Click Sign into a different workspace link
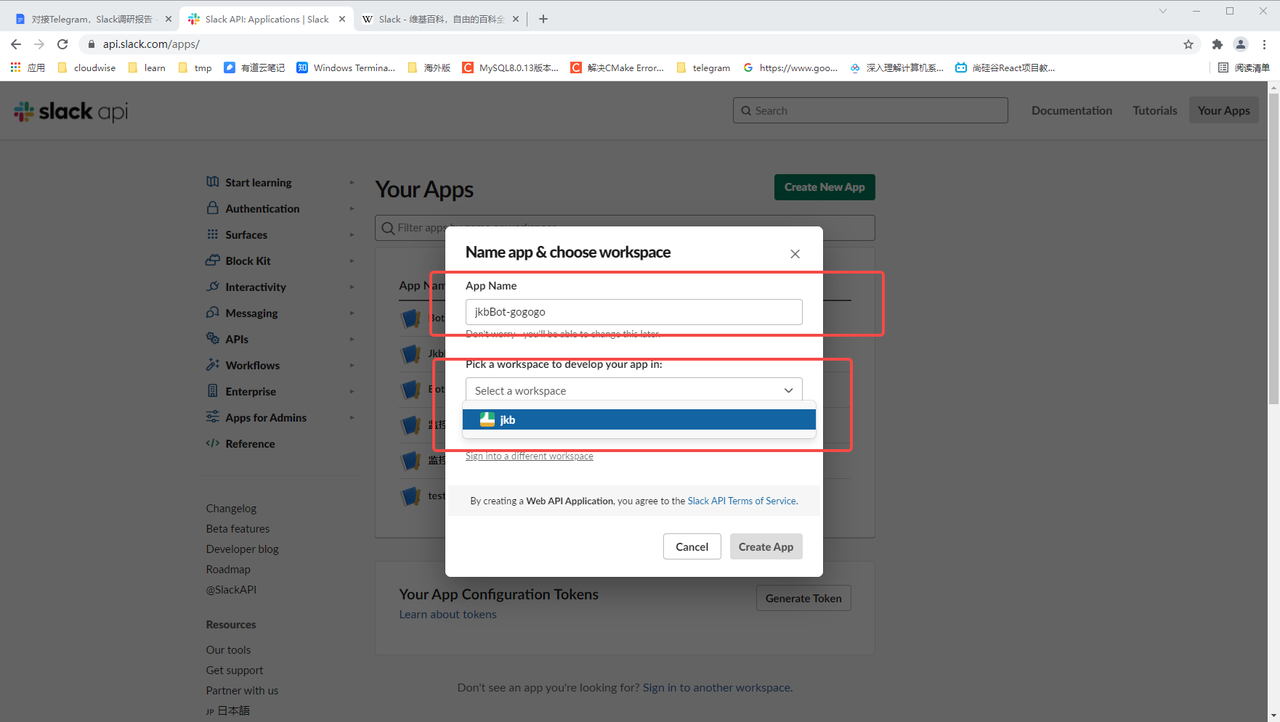Viewport: 1280px width, 722px height. pos(529,456)
